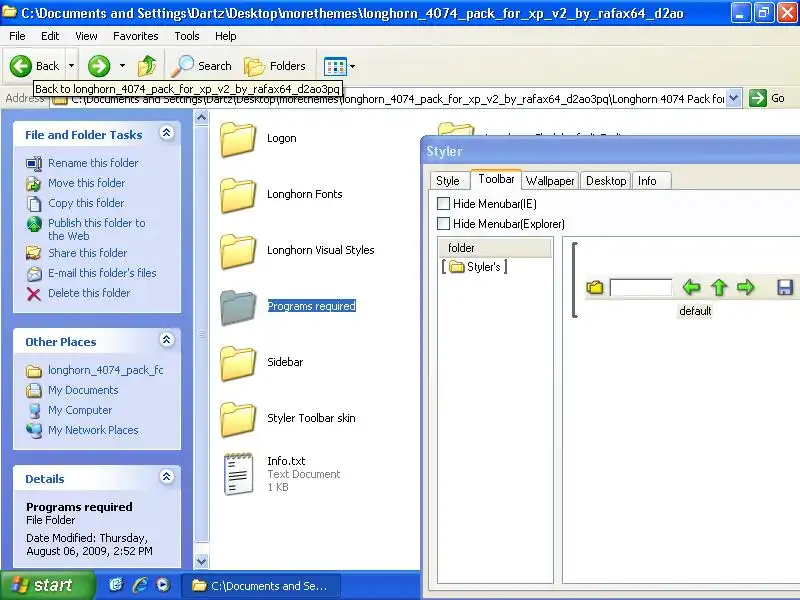Click the folder icon in Styler toolbar preview
The width and height of the screenshot is (800, 600).
[x=595, y=287]
